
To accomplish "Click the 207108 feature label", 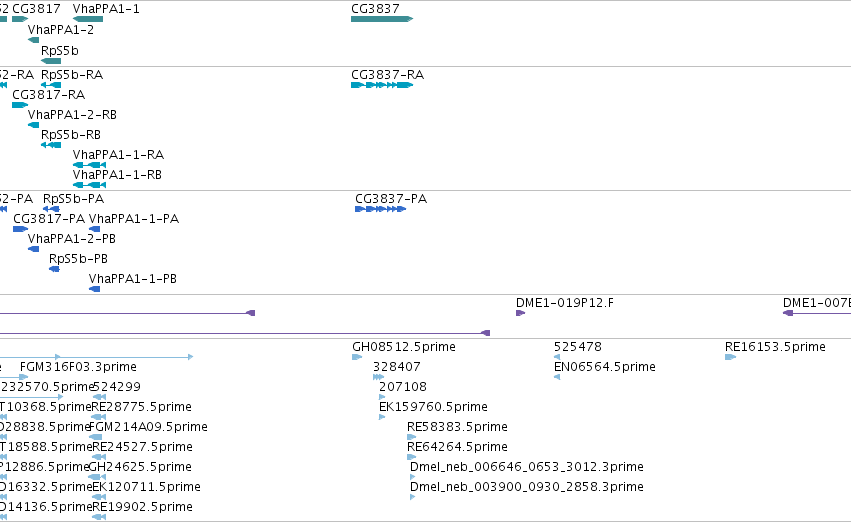I will pyautogui.click(x=403, y=387).
